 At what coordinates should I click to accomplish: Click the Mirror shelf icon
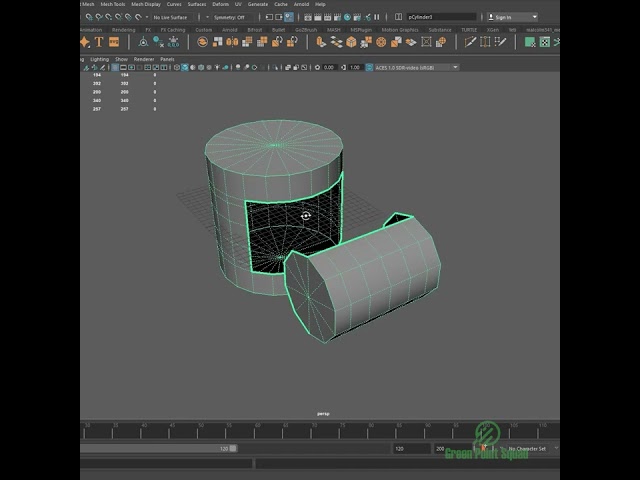point(232,42)
